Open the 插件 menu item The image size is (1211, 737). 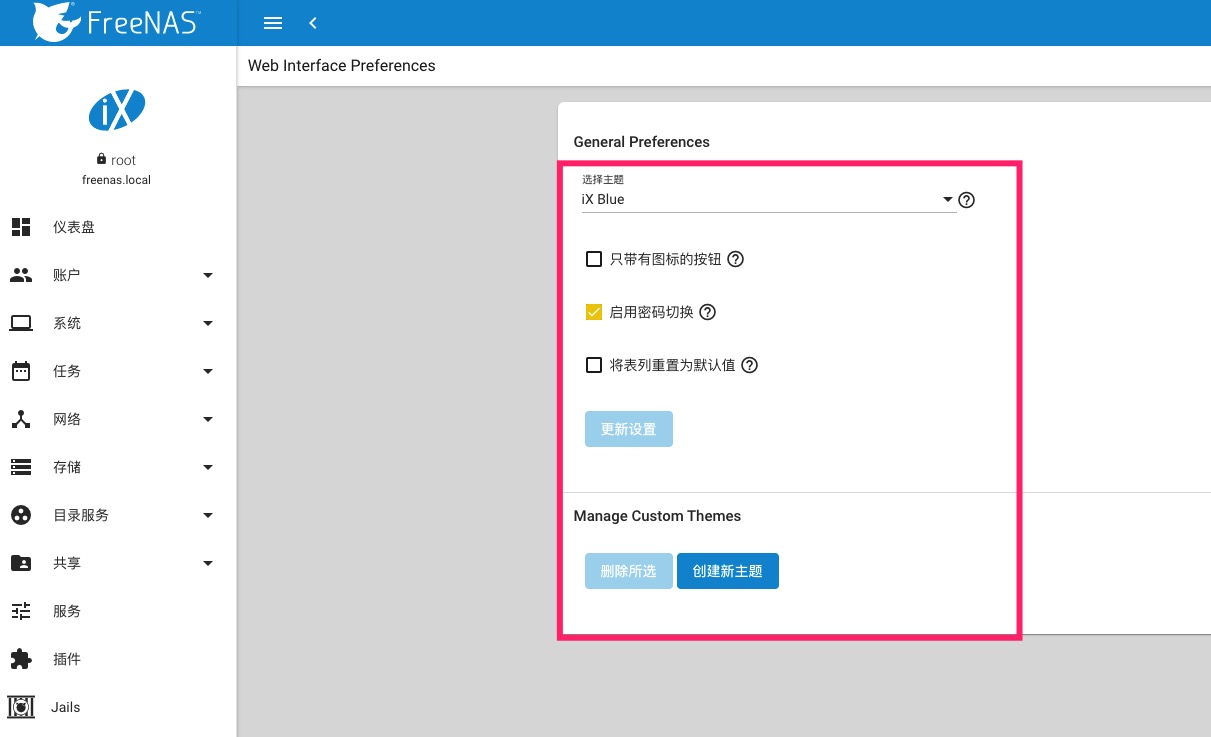118,659
